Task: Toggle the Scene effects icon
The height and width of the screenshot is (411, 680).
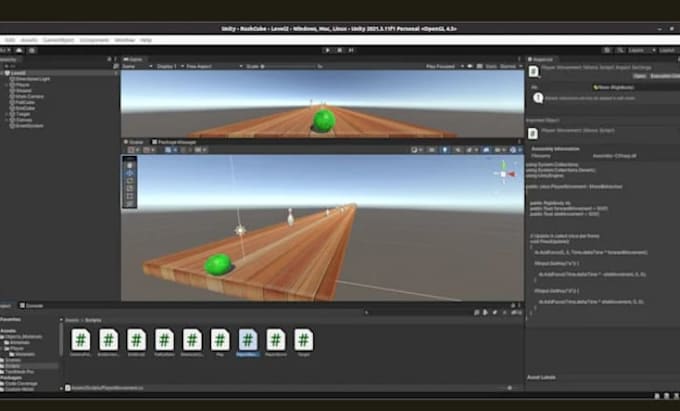Action: pos(471,150)
